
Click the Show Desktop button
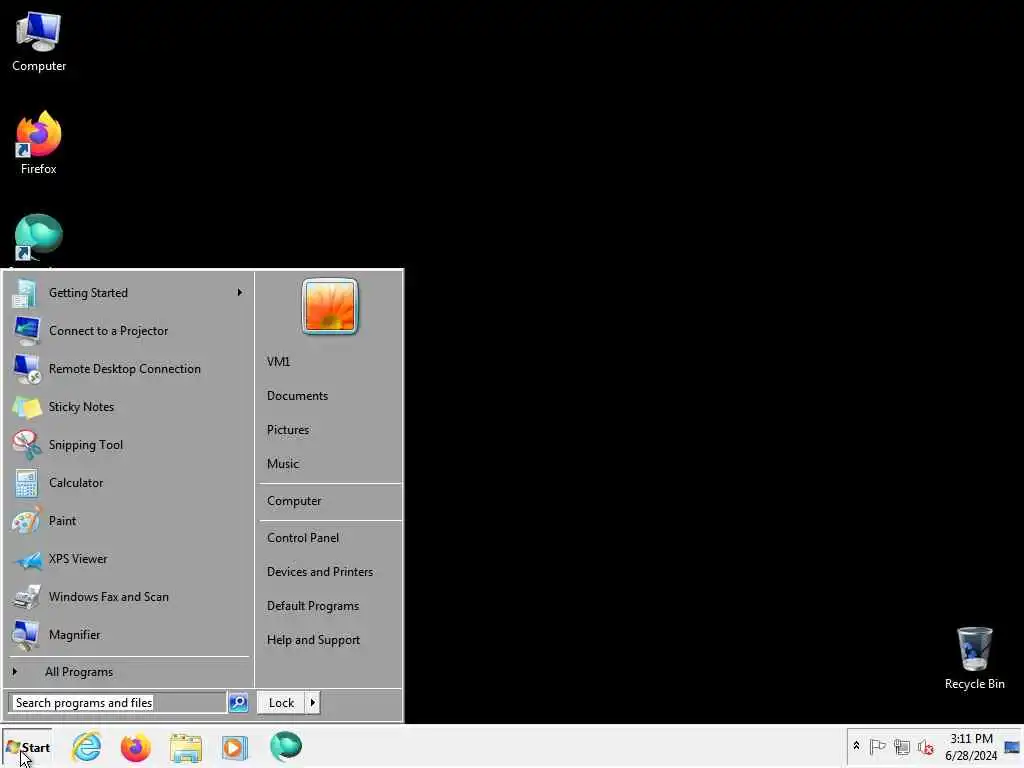point(1012,746)
